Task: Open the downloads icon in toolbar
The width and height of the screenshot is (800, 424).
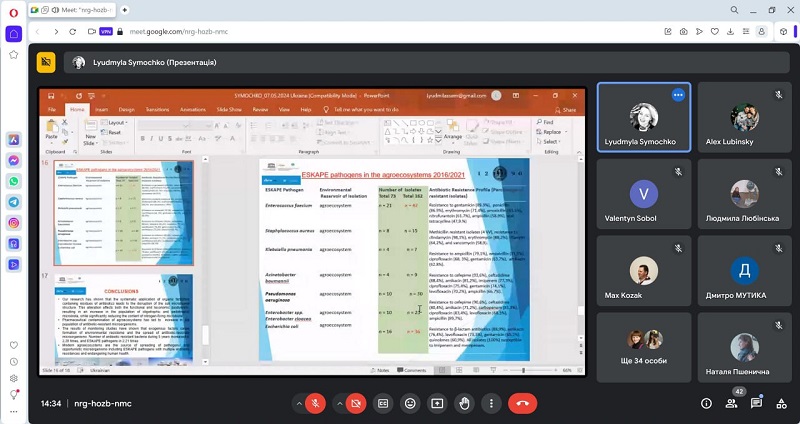Action: pyautogui.click(x=731, y=32)
